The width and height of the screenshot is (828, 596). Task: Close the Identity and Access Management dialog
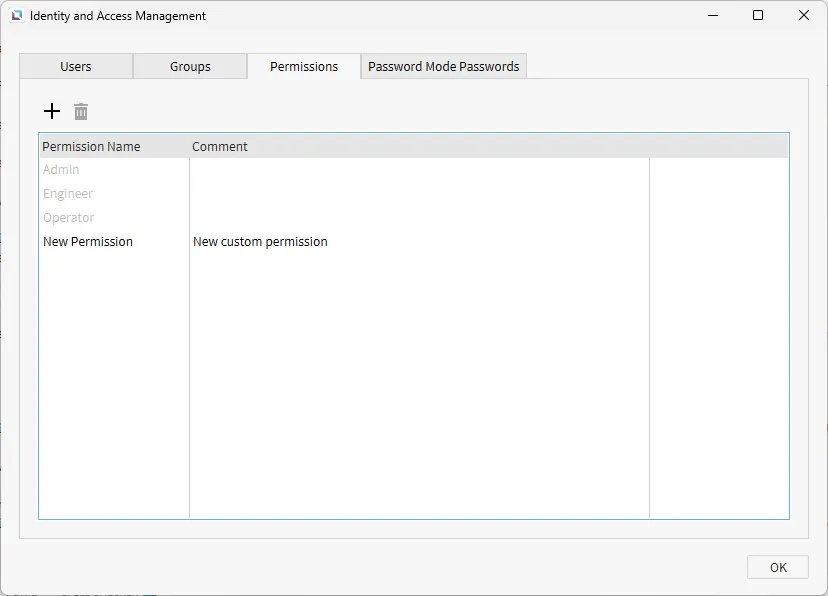(804, 16)
